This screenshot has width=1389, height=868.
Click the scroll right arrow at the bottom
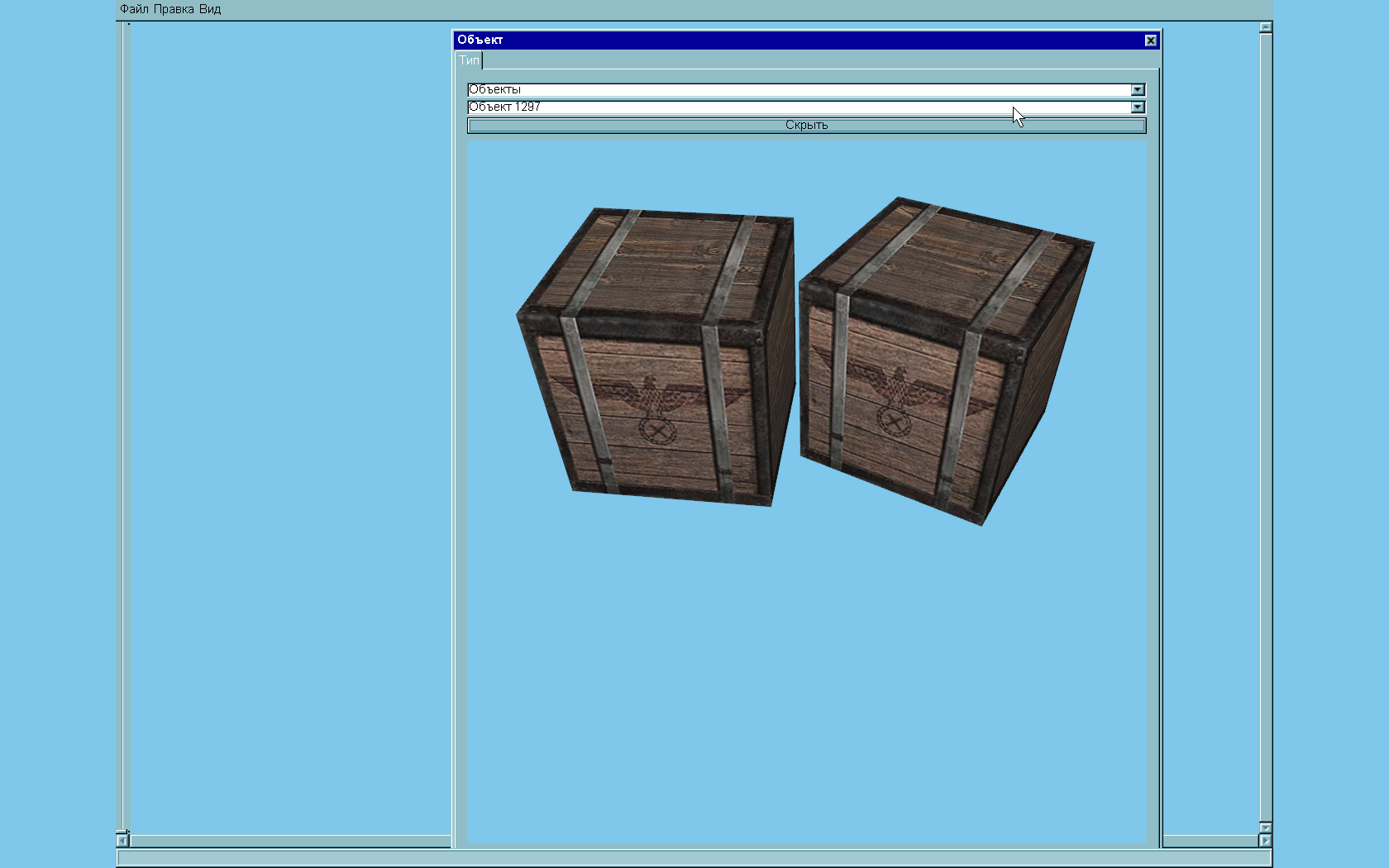(x=1265, y=841)
